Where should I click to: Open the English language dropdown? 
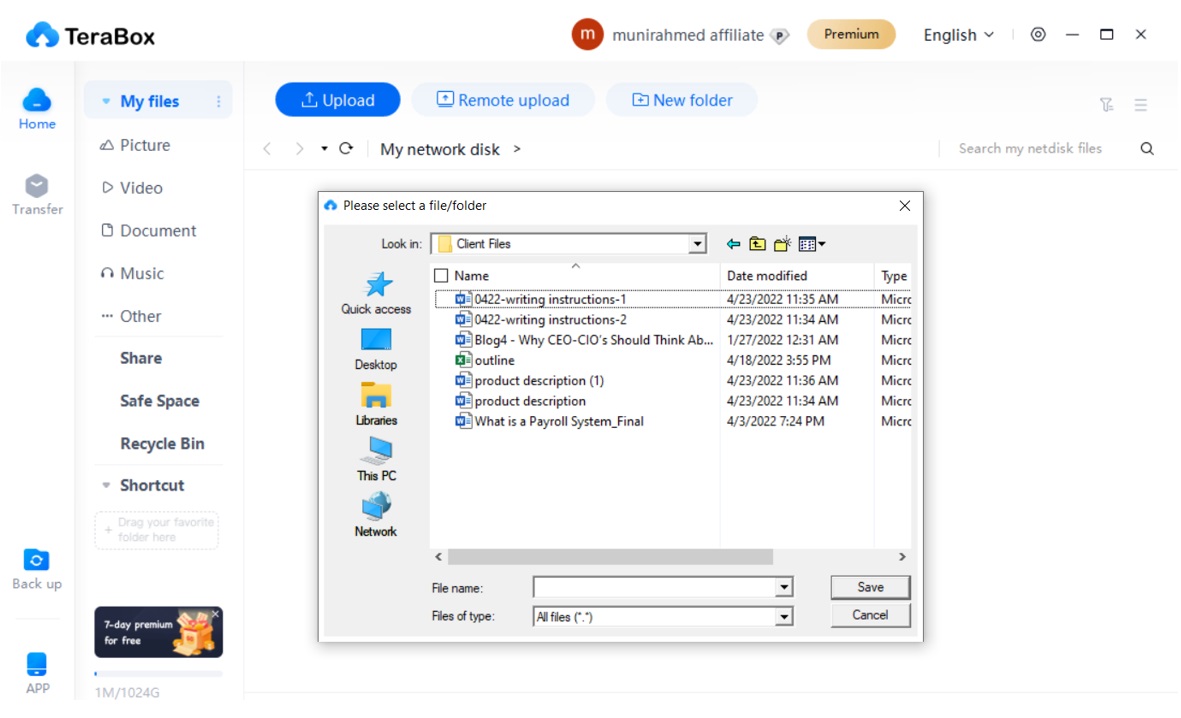[x=958, y=35]
